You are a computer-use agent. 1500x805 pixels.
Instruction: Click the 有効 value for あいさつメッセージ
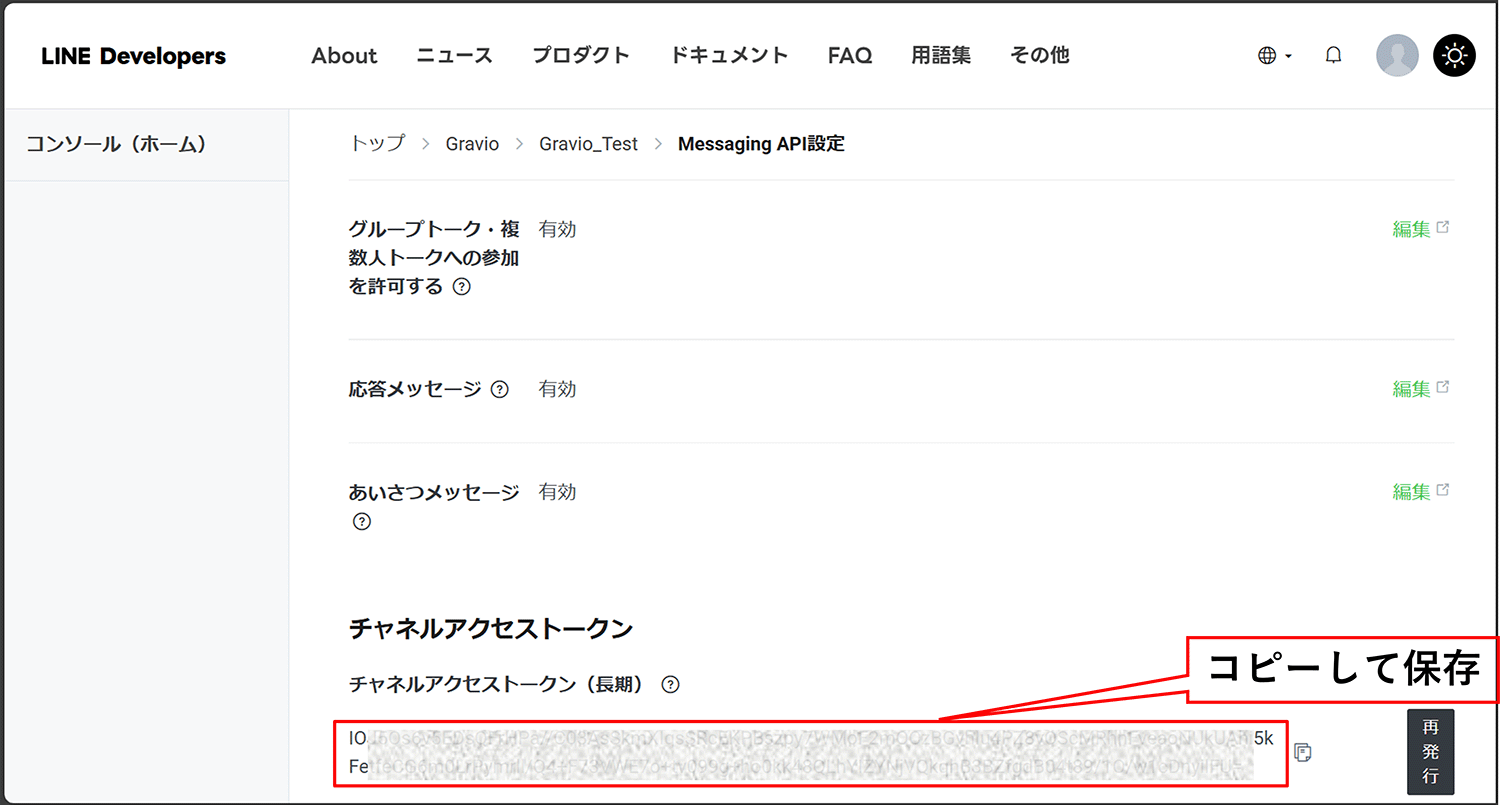click(x=557, y=492)
